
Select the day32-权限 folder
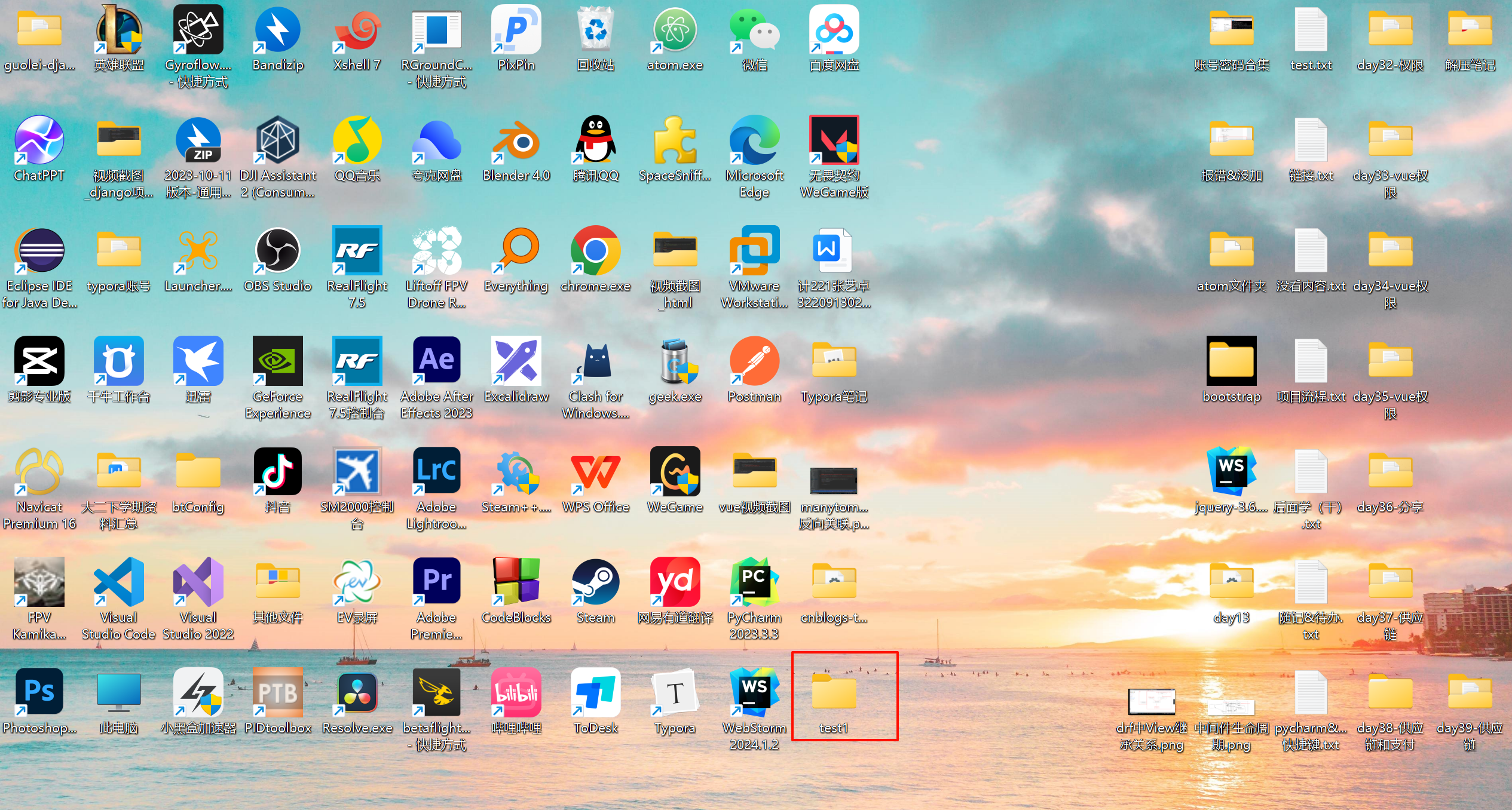1391,30
